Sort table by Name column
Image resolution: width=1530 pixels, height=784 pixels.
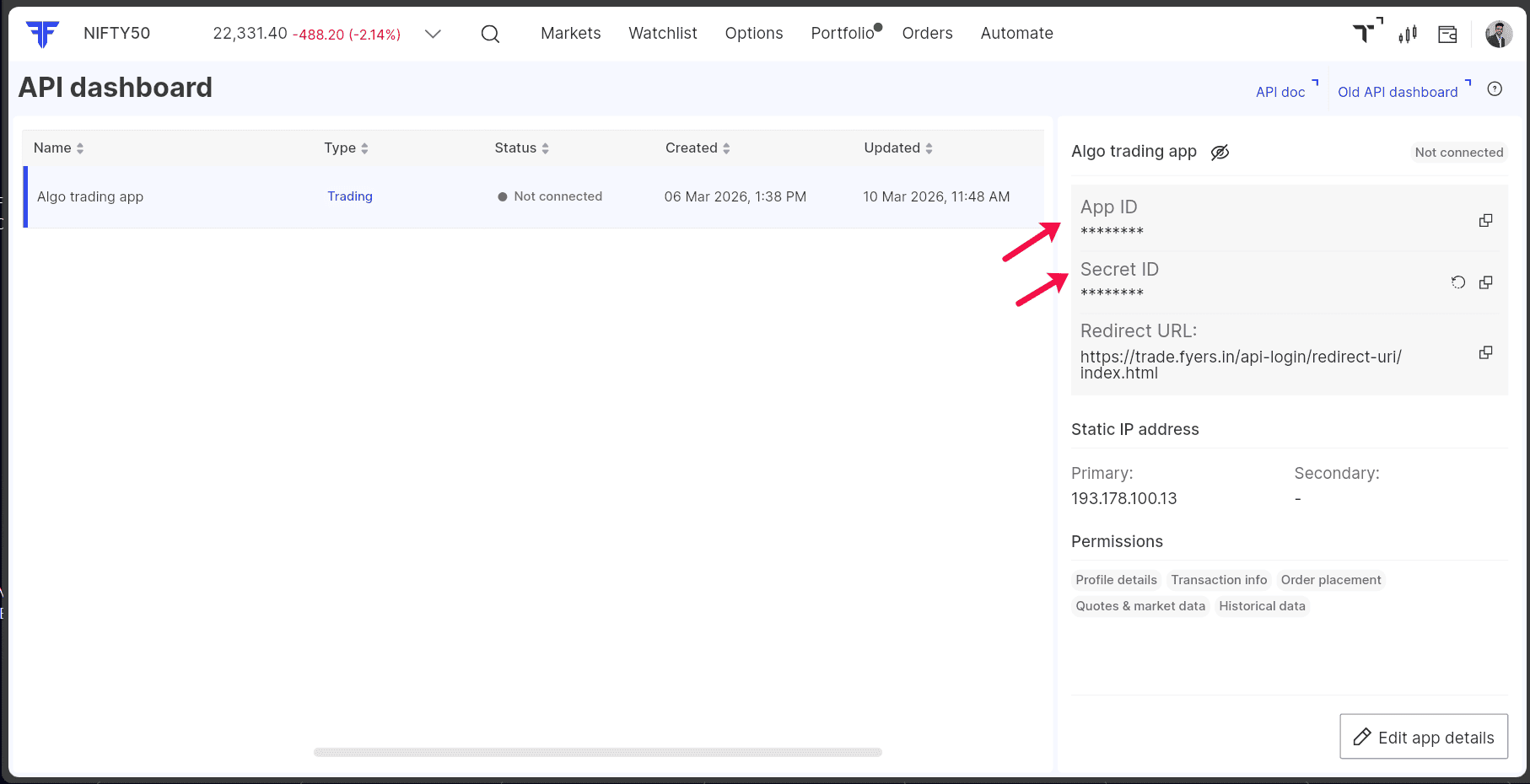tap(58, 148)
